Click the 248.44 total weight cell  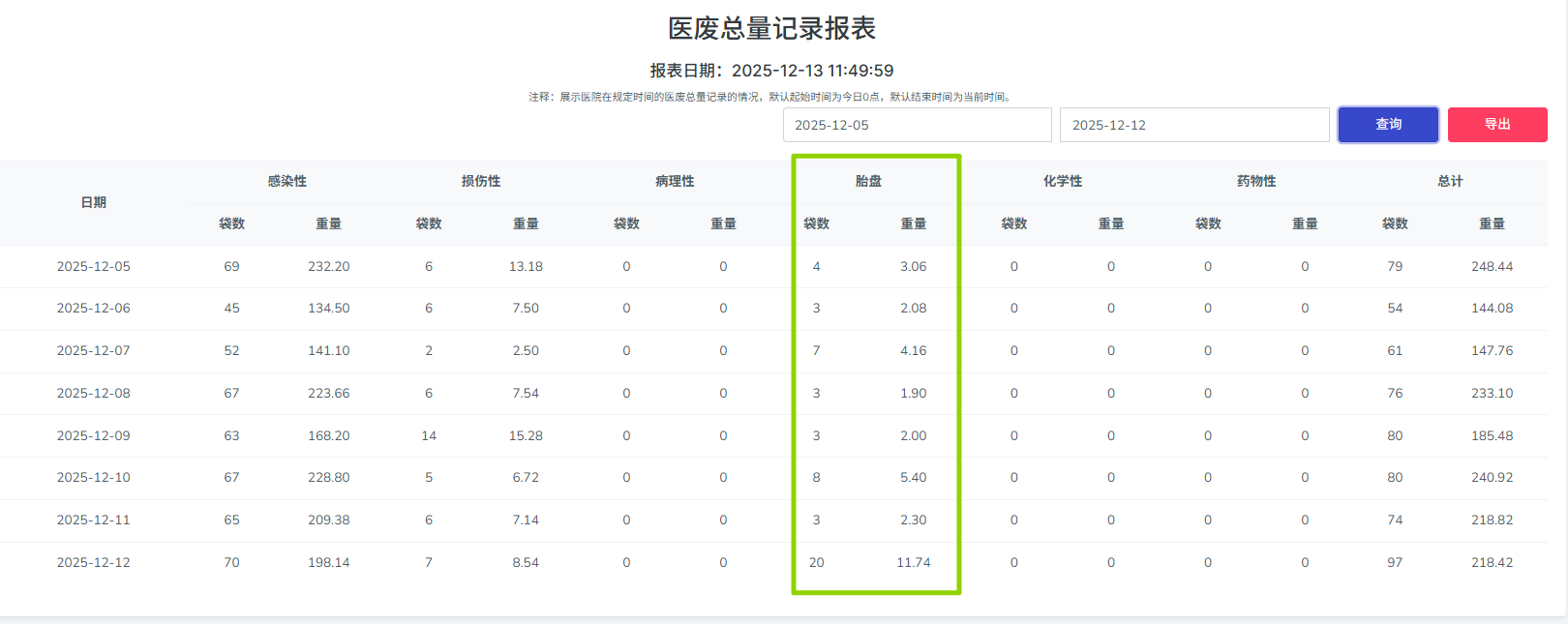click(1493, 266)
